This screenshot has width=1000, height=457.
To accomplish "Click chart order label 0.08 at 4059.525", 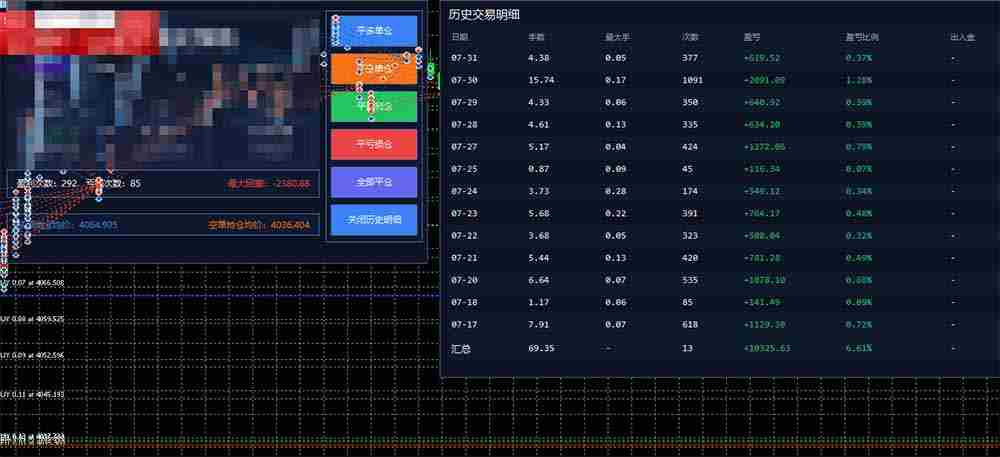I will point(33,318).
